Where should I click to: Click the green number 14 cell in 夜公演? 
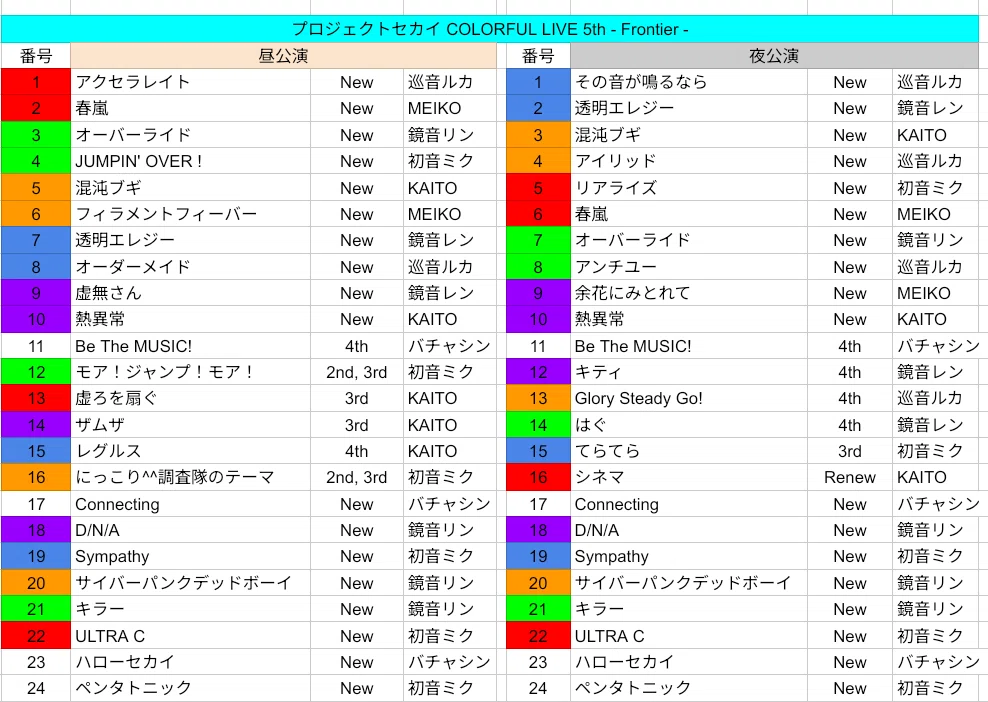[x=538, y=425]
